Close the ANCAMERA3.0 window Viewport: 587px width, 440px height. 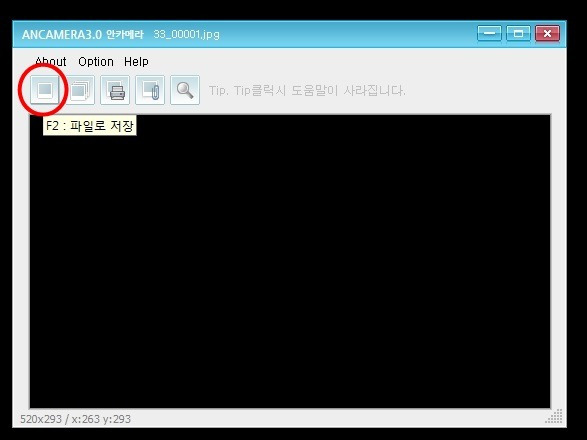[x=547, y=34]
